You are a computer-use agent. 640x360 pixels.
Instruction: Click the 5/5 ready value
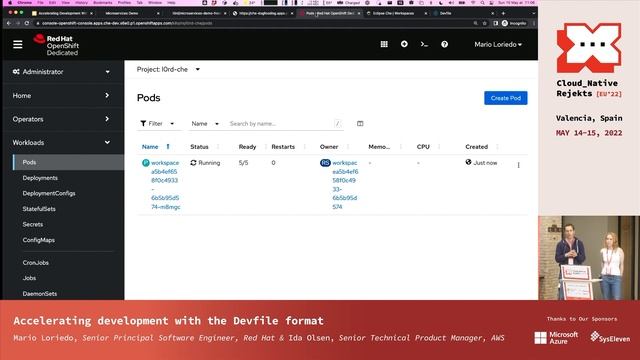point(243,163)
